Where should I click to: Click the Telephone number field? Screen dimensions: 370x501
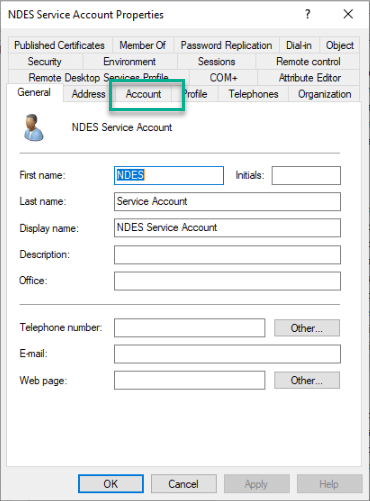pyautogui.click(x=190, y=328)
